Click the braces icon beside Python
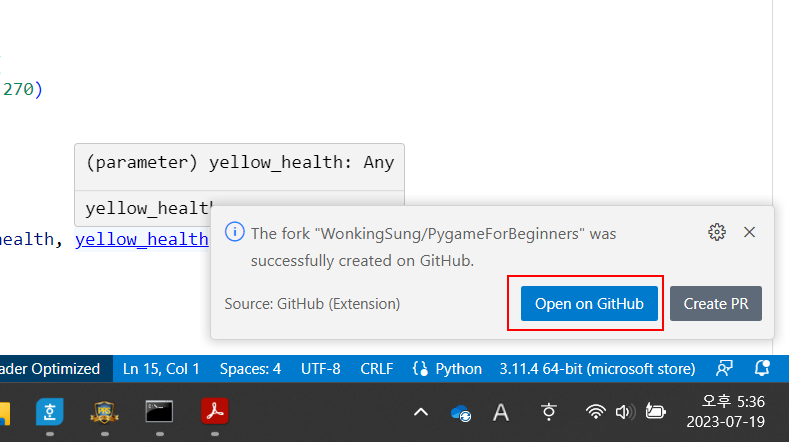 click(x=420, y=369)
